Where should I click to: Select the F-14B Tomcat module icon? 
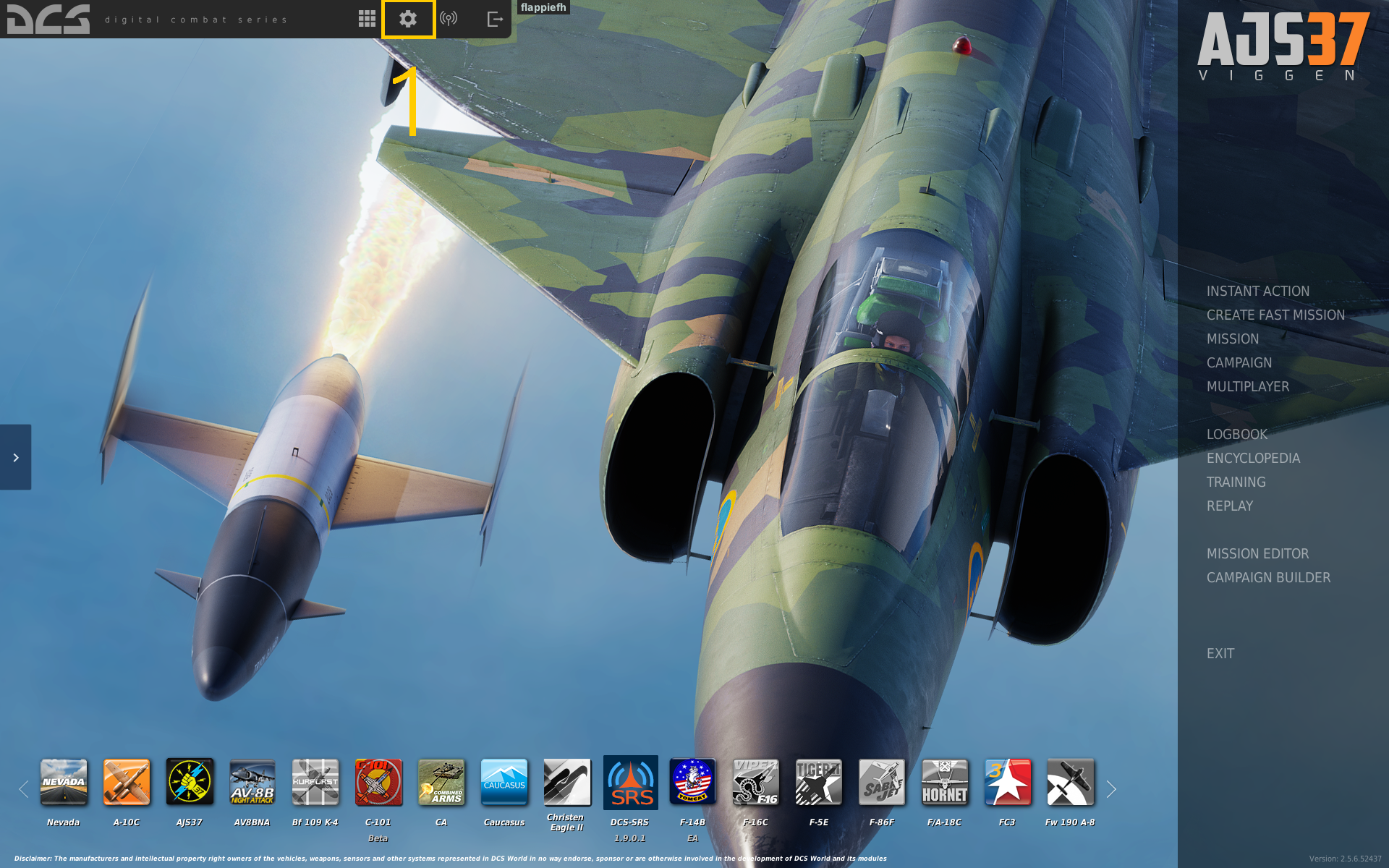pos(693,782)
